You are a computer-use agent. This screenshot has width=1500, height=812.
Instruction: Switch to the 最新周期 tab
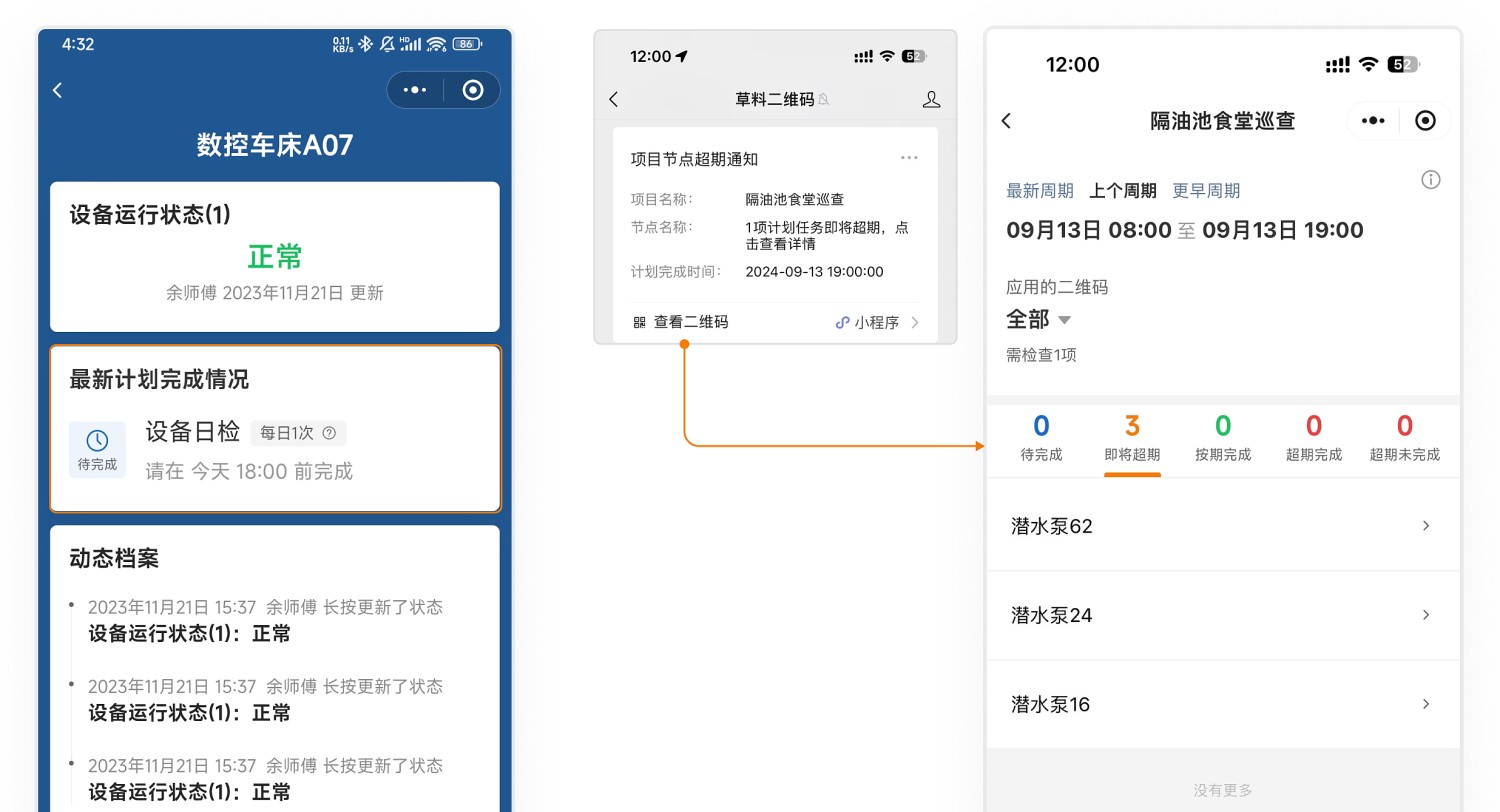(x=1039, y=191)
